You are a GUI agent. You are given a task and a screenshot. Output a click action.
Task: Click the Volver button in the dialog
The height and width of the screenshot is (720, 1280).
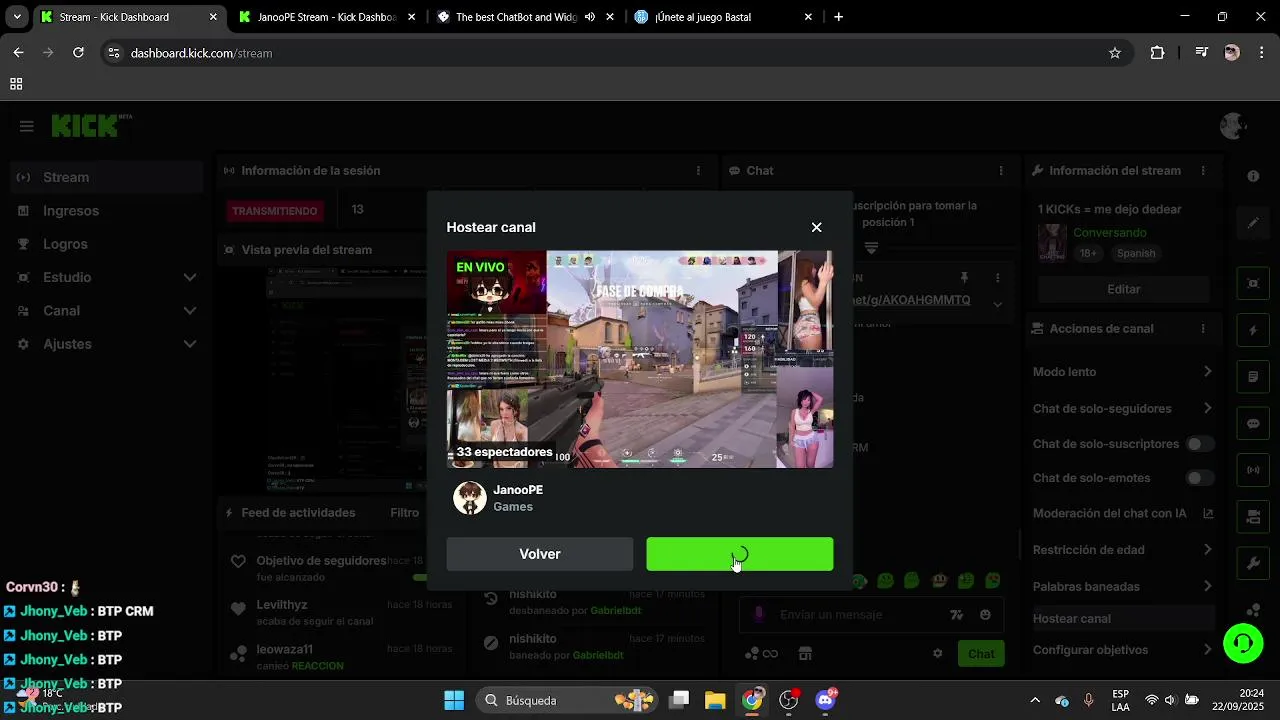coord(540,554)
